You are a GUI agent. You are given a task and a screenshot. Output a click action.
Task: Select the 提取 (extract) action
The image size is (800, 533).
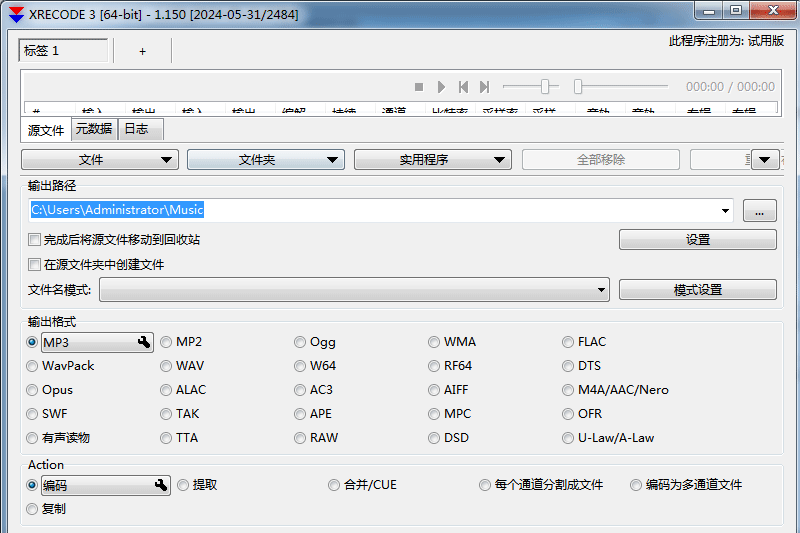click(x=183, y=485)
